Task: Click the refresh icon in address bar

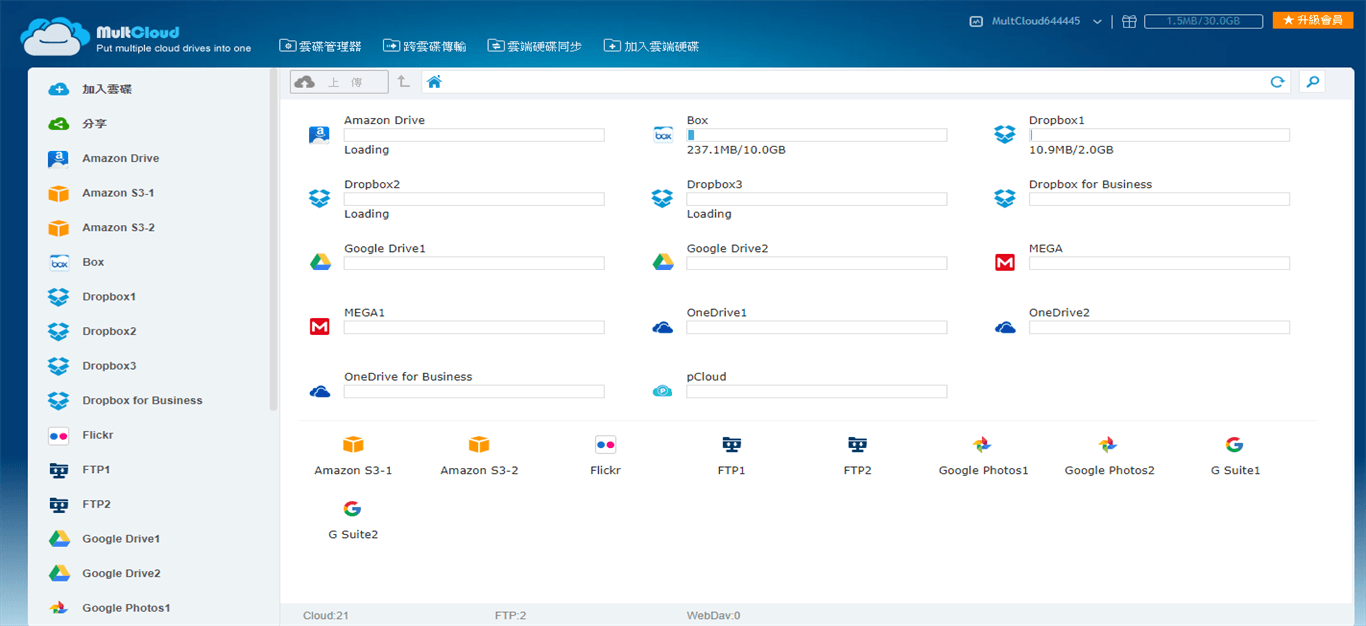Action: 1277,82
